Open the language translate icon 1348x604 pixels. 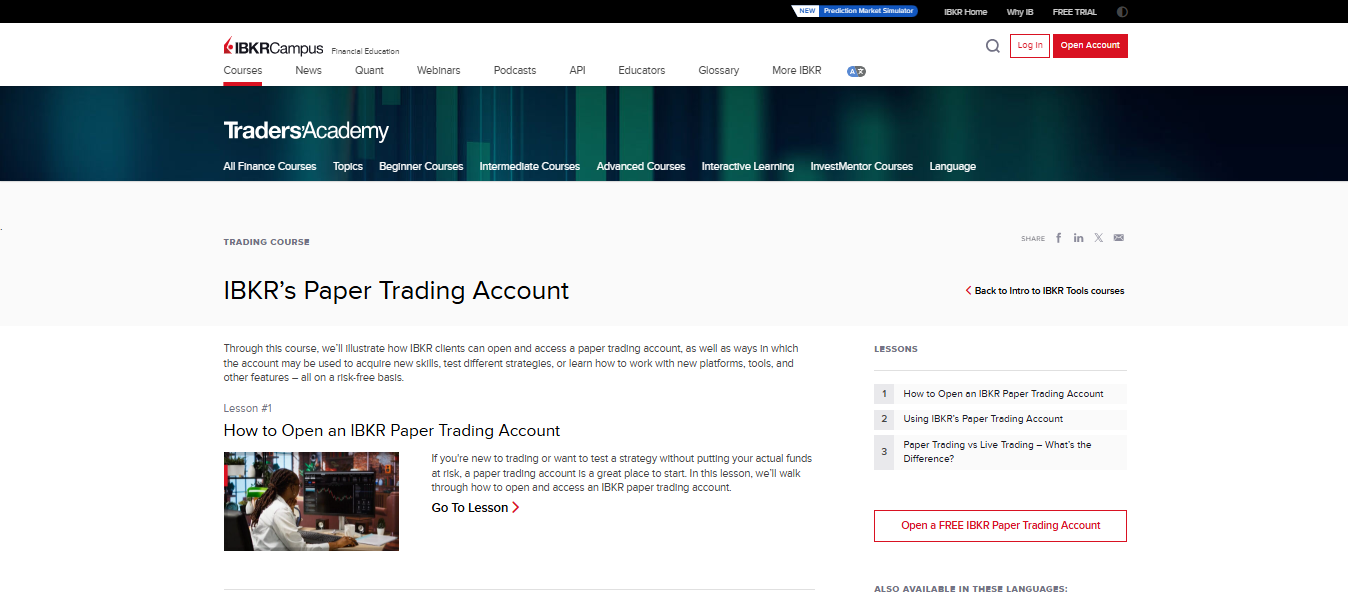click(x=856, y=71)
